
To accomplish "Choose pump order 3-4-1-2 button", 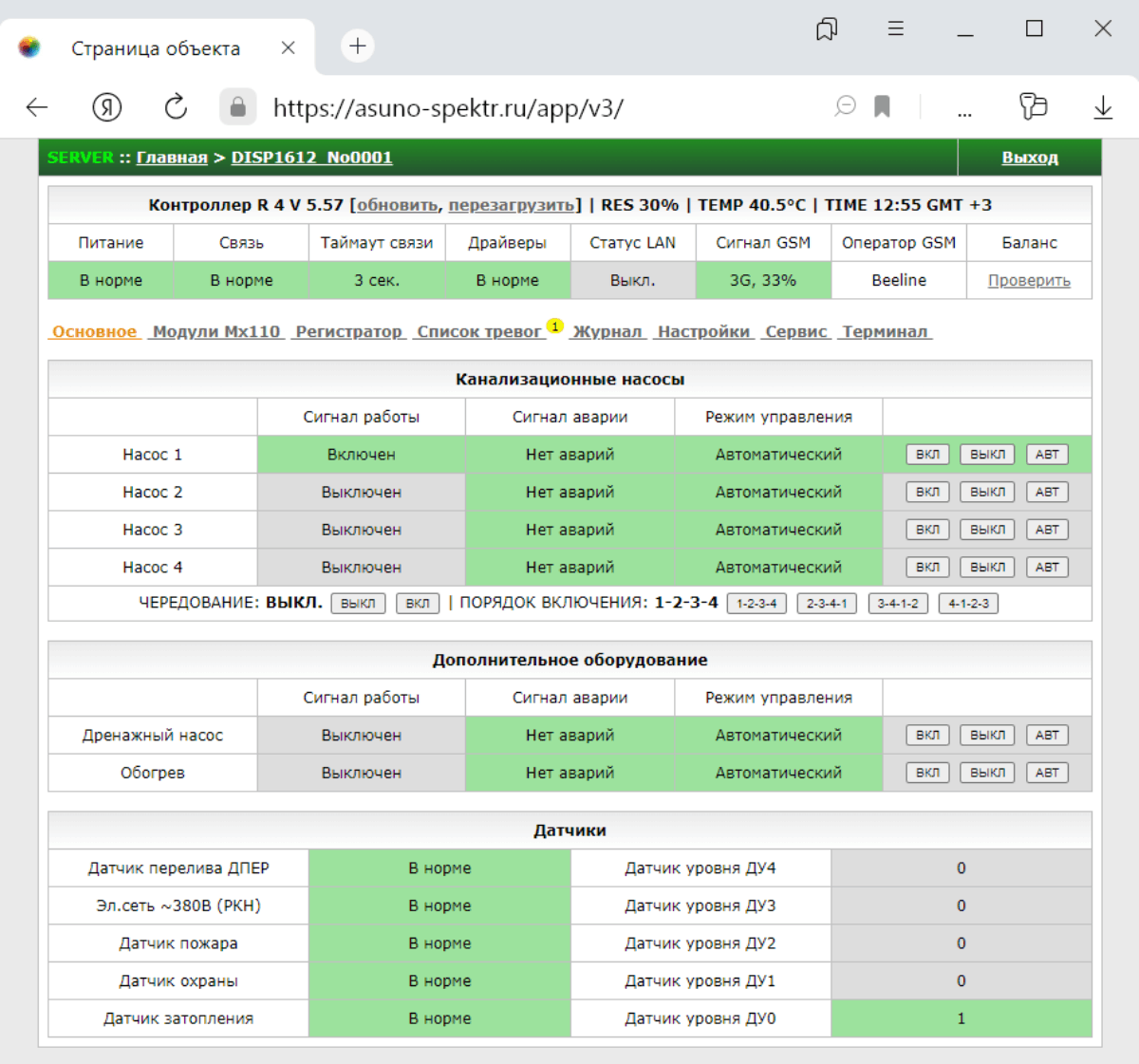I will pyautogui.click(x=898, y=604).
